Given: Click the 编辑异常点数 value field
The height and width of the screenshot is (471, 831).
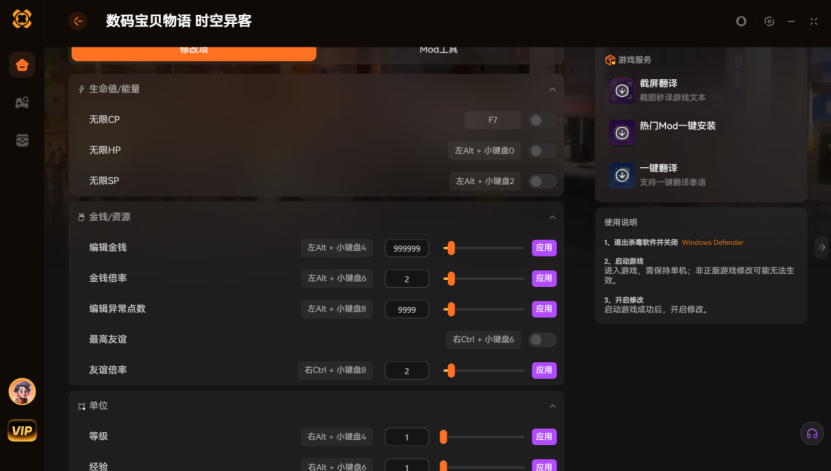Looking at the screenshot, I should coord(407,310).
